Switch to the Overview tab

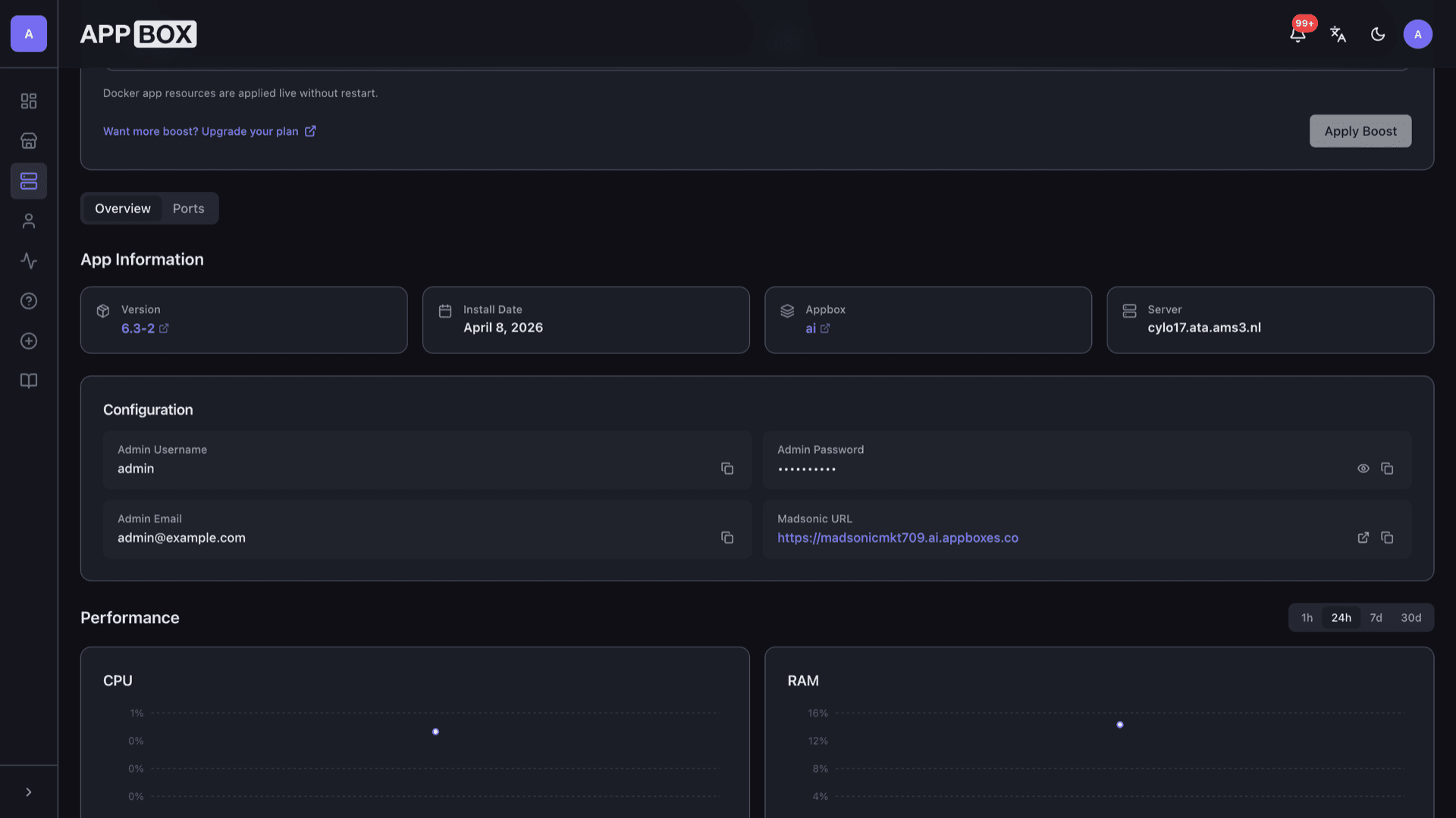(x=123, y=208)
